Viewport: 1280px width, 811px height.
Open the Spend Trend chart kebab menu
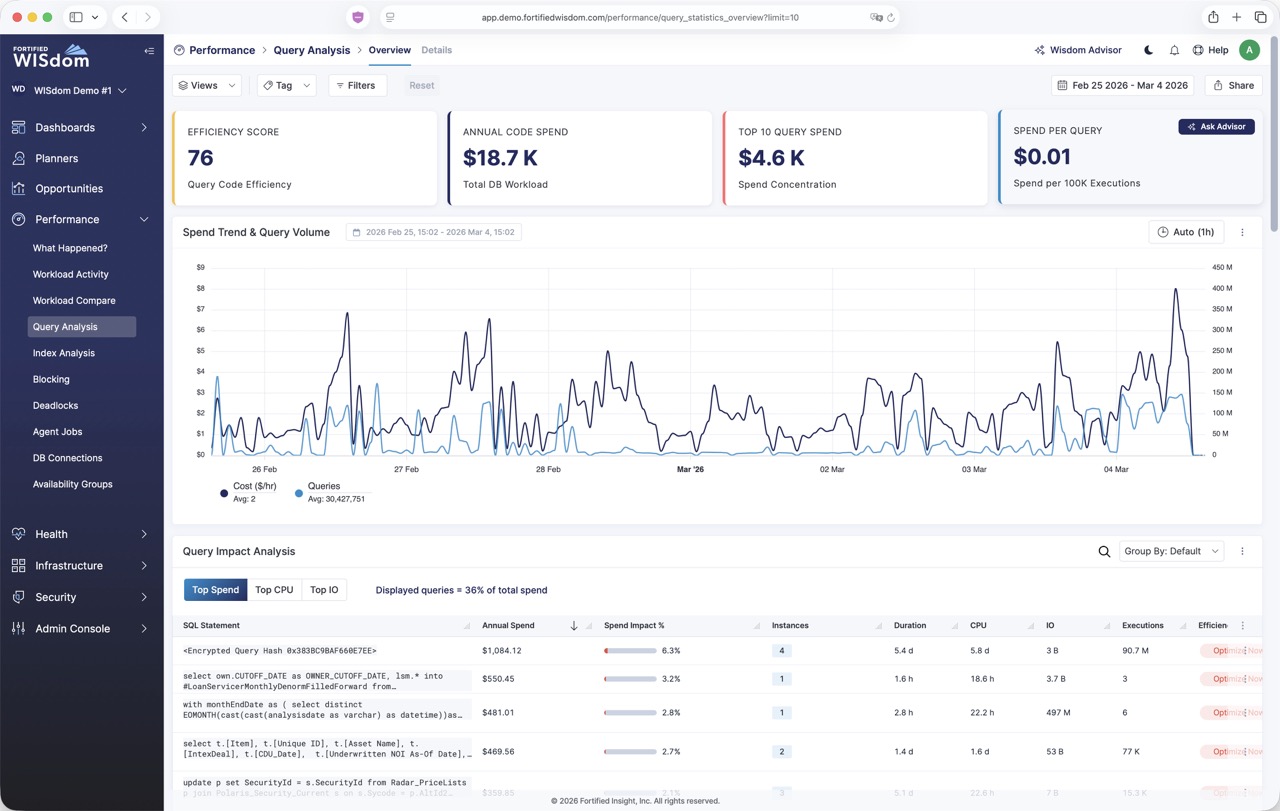[x=1242, y=232]
